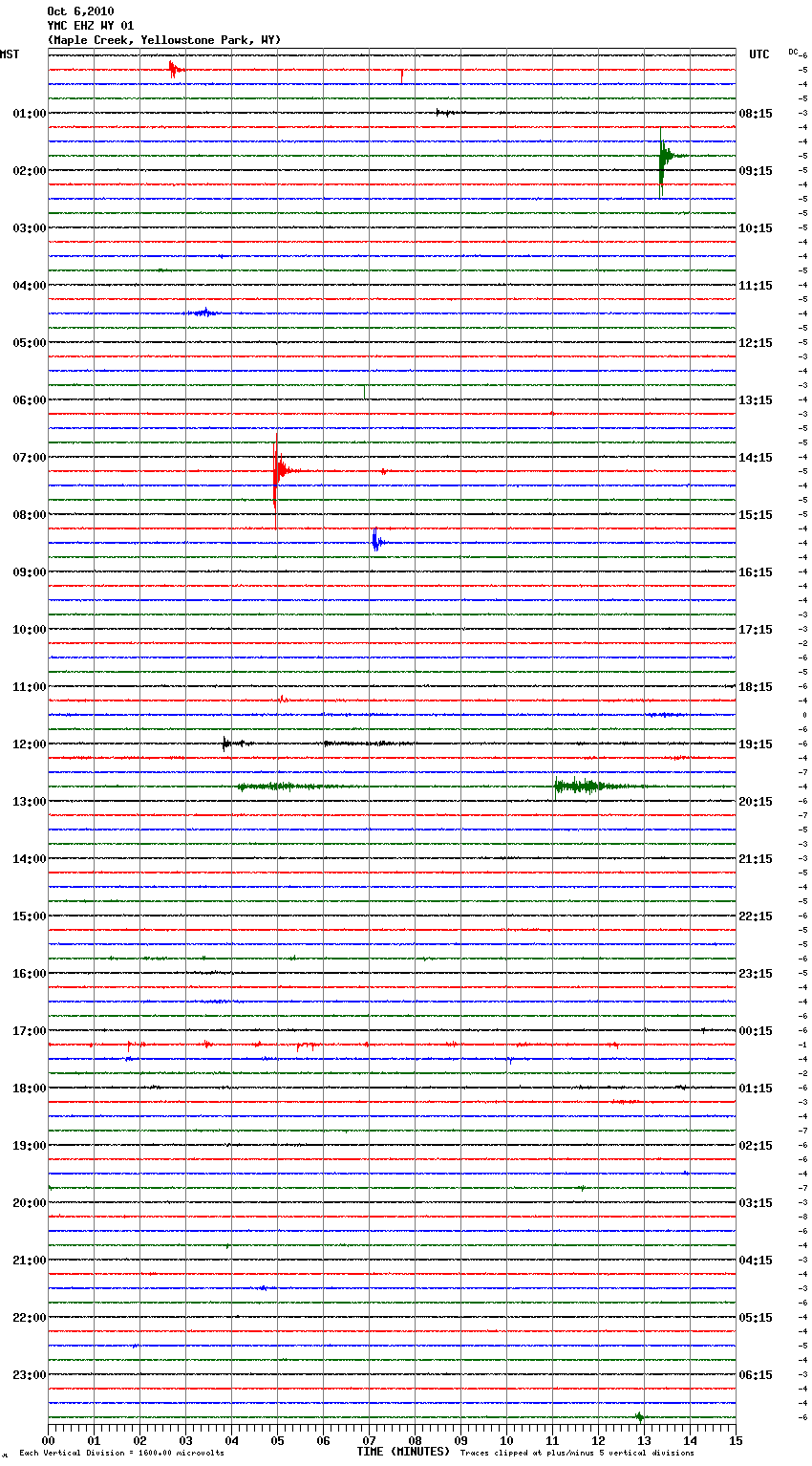This screenshot has height=1466, width=812.
Task: Select the '06:00' MST time label
Action: coord(30,399)
